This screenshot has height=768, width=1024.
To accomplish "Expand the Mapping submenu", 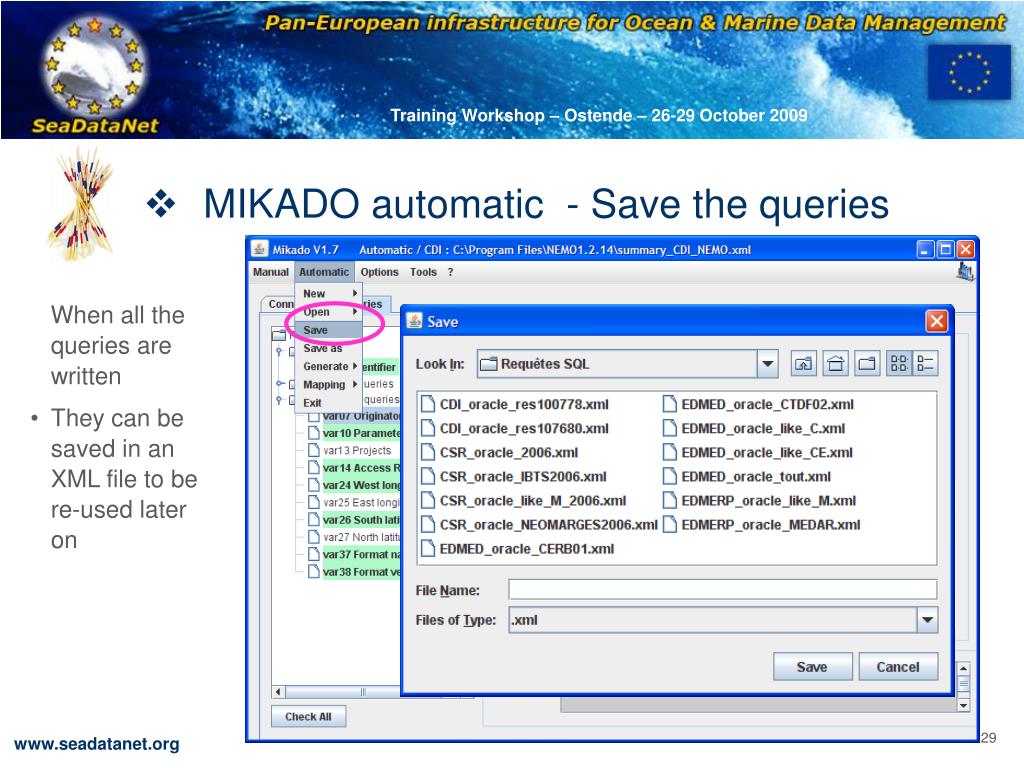I will 330,385.
